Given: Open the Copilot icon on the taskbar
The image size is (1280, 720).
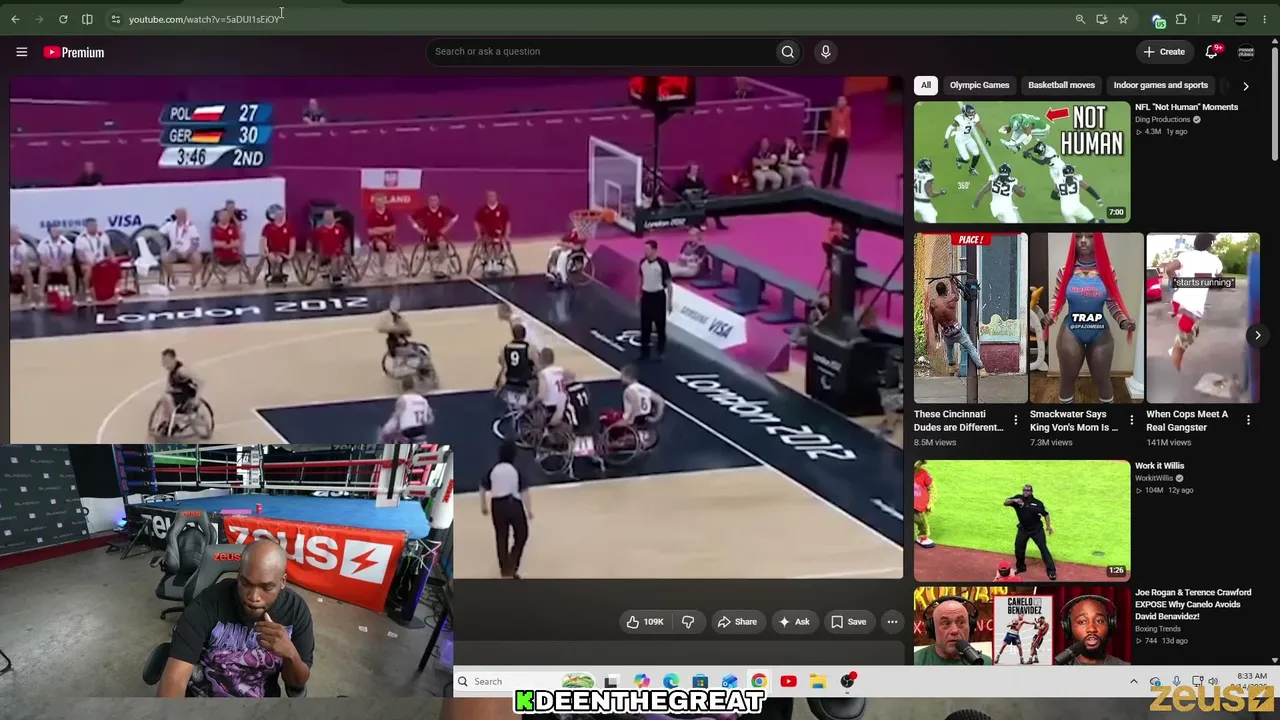Looking at the screenshot, I should (x=642, y=682).
